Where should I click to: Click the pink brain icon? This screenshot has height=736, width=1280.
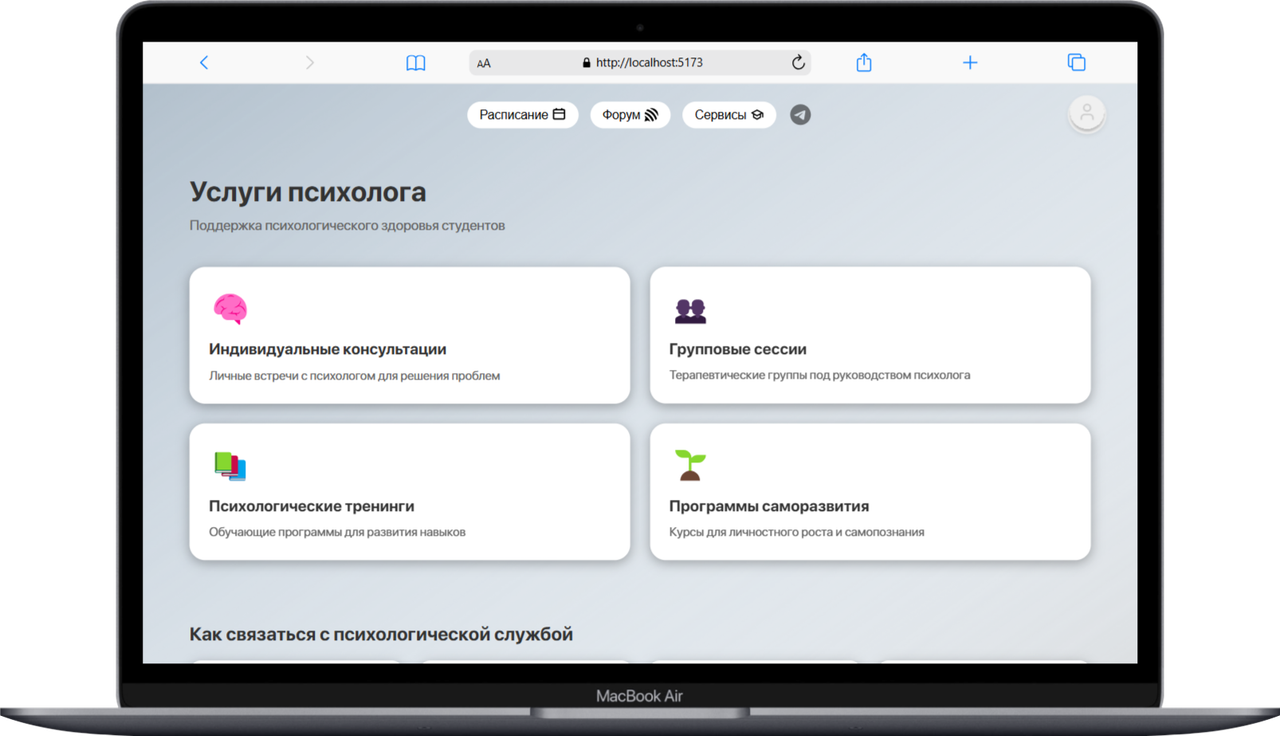coord(230,309)
